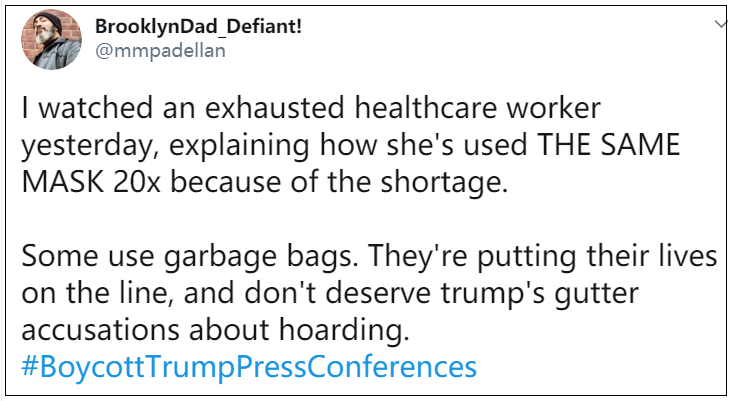732x401 pixels.
Task: Open the #BoycottTrumpPressConferences hashtag
Action: pyautogui.click(x=249, y=366)
